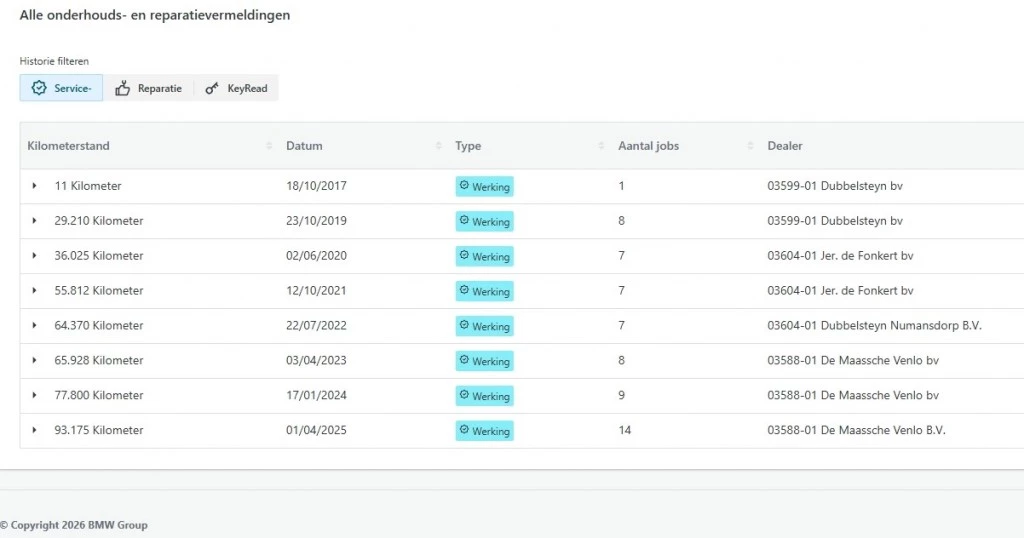Select the Werking tag for 01/04/2025
This screenshot has height=538, width=1024.
[x=484, y=431]
